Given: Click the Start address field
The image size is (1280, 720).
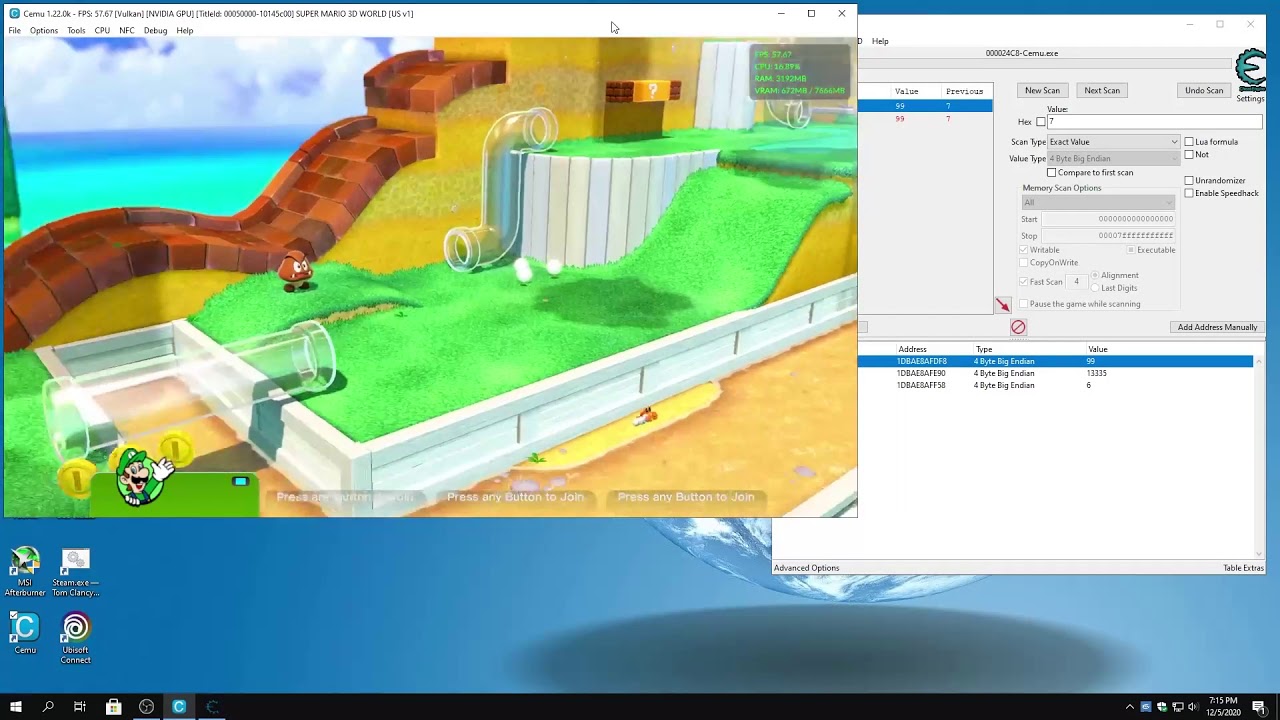Looking at the screenshot, I should click(1108, 219).
